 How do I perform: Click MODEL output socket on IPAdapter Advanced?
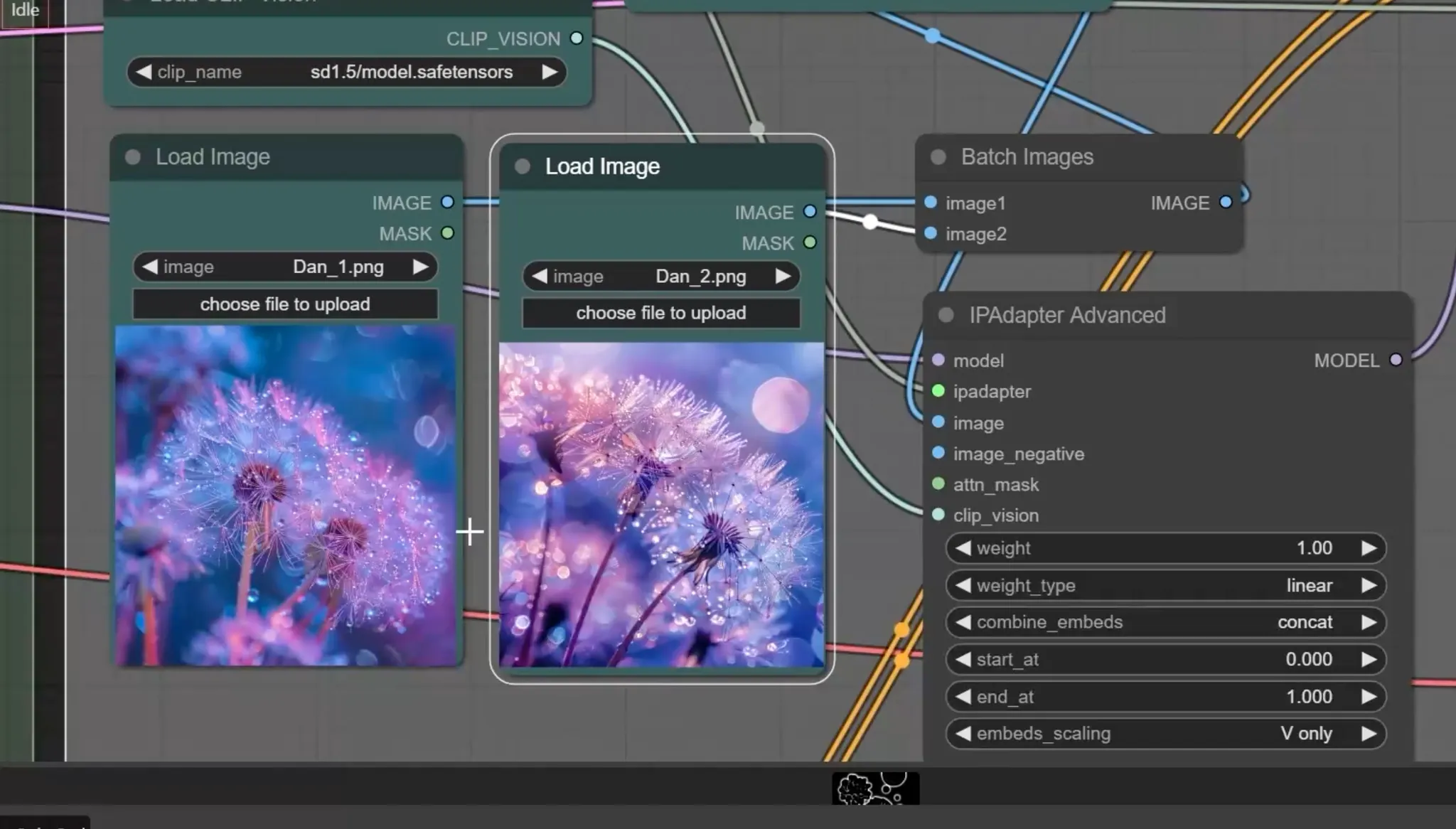pos(1396,360)
